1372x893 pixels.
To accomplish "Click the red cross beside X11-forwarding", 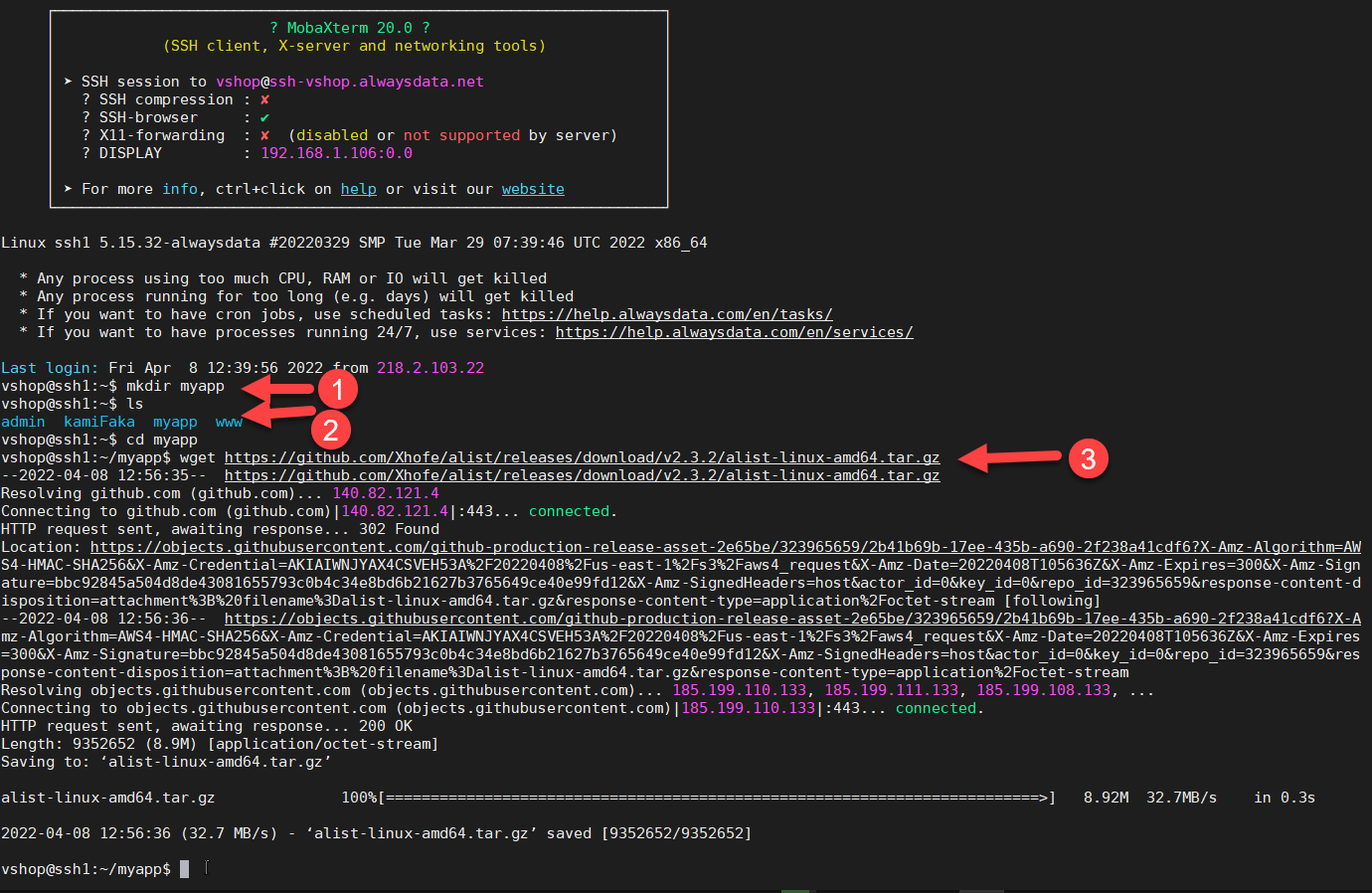I will (x=264, y=135).
